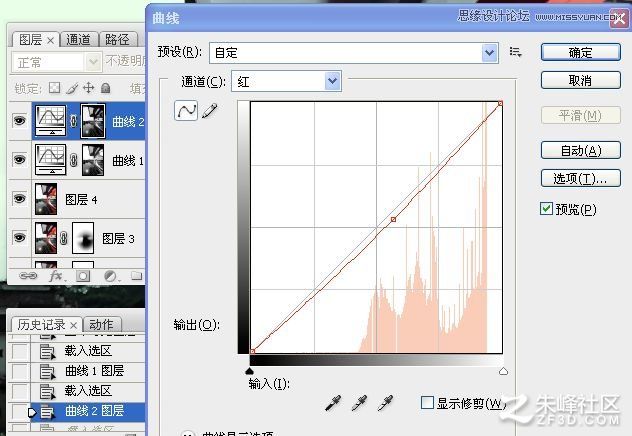Open the 预设(R) preset dropdown
This screenshot has width=632, height=436.
click(490, 52)
